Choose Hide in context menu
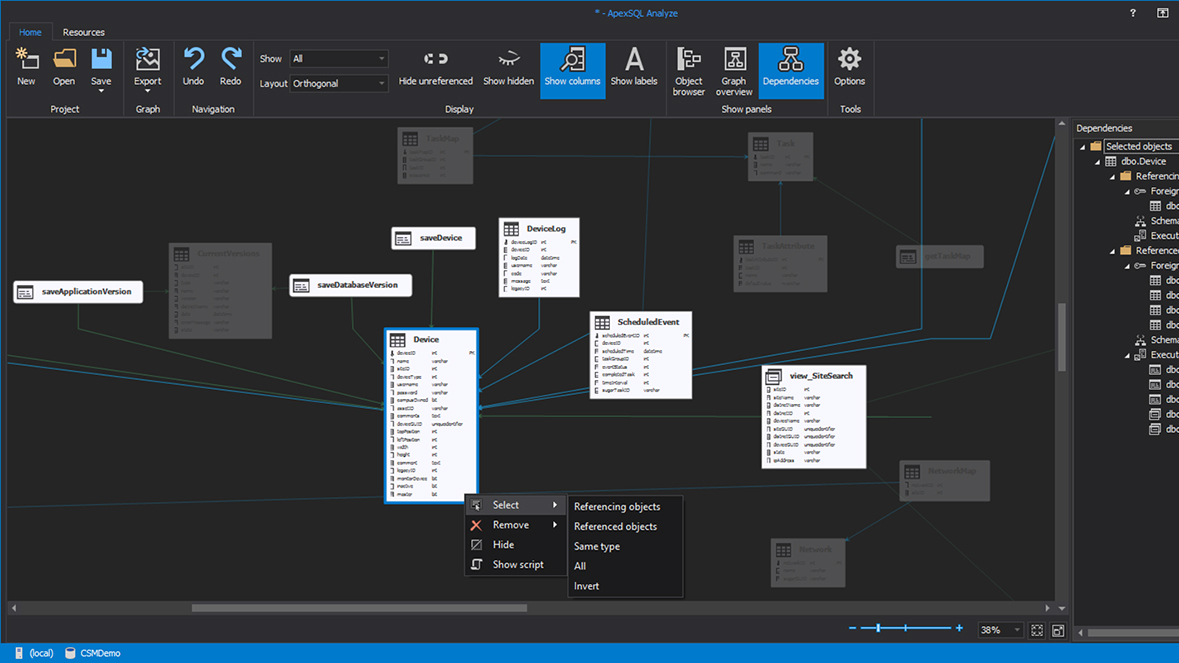Image resolution: width=1179 pixels, height=663 pixels. (x=516, y=544)
